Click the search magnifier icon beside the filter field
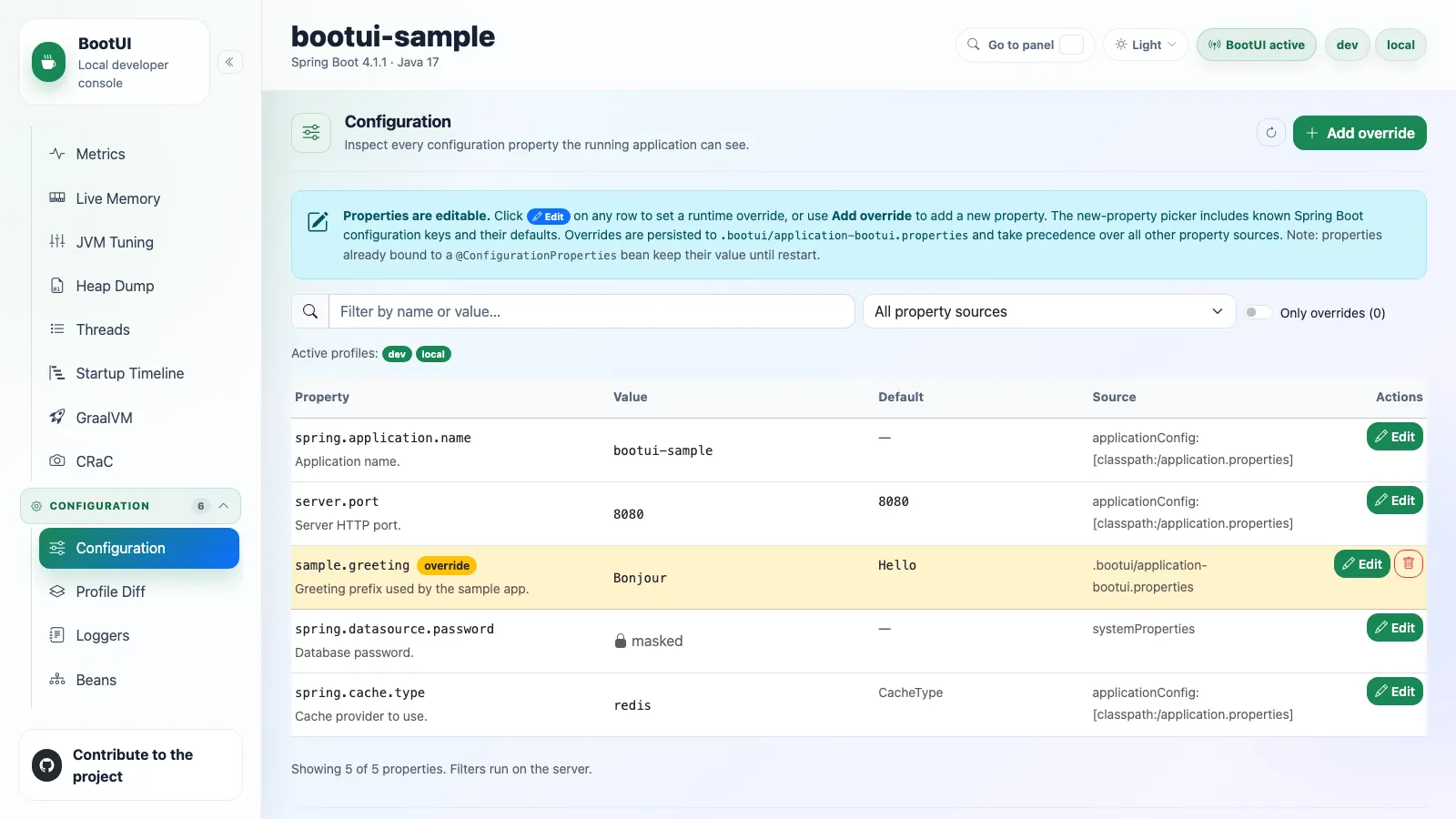1456x819 pixels. tap(310, 311)
